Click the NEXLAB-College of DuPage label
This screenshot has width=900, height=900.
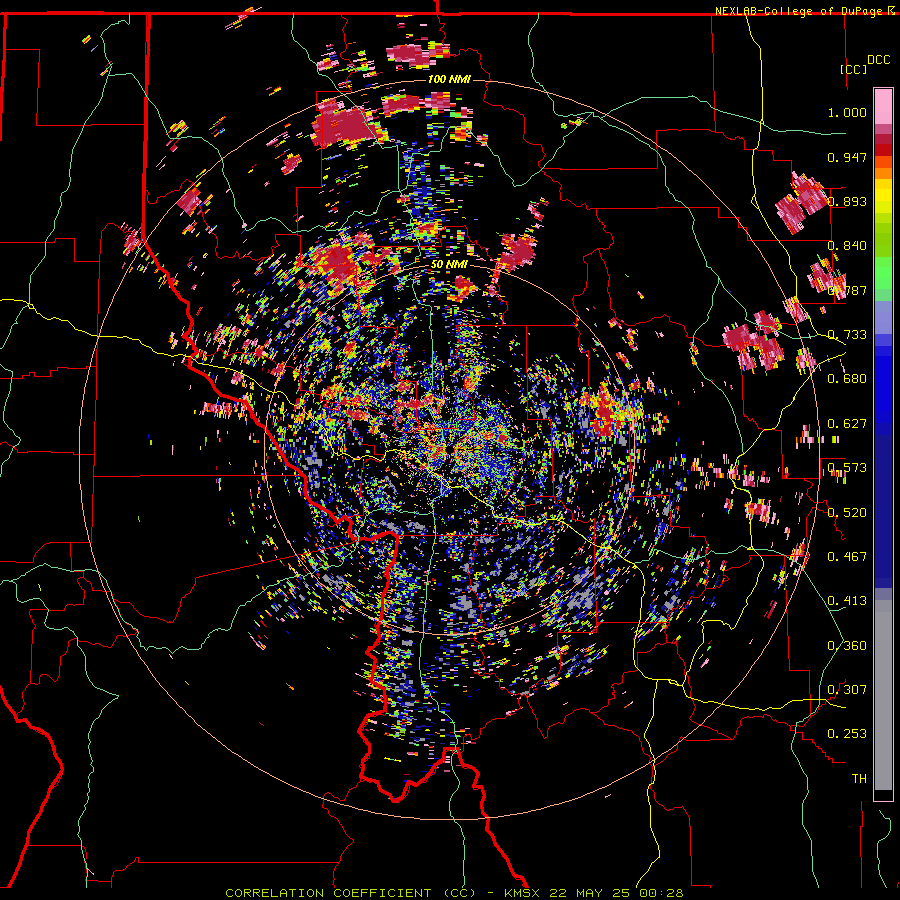(798, 11)
